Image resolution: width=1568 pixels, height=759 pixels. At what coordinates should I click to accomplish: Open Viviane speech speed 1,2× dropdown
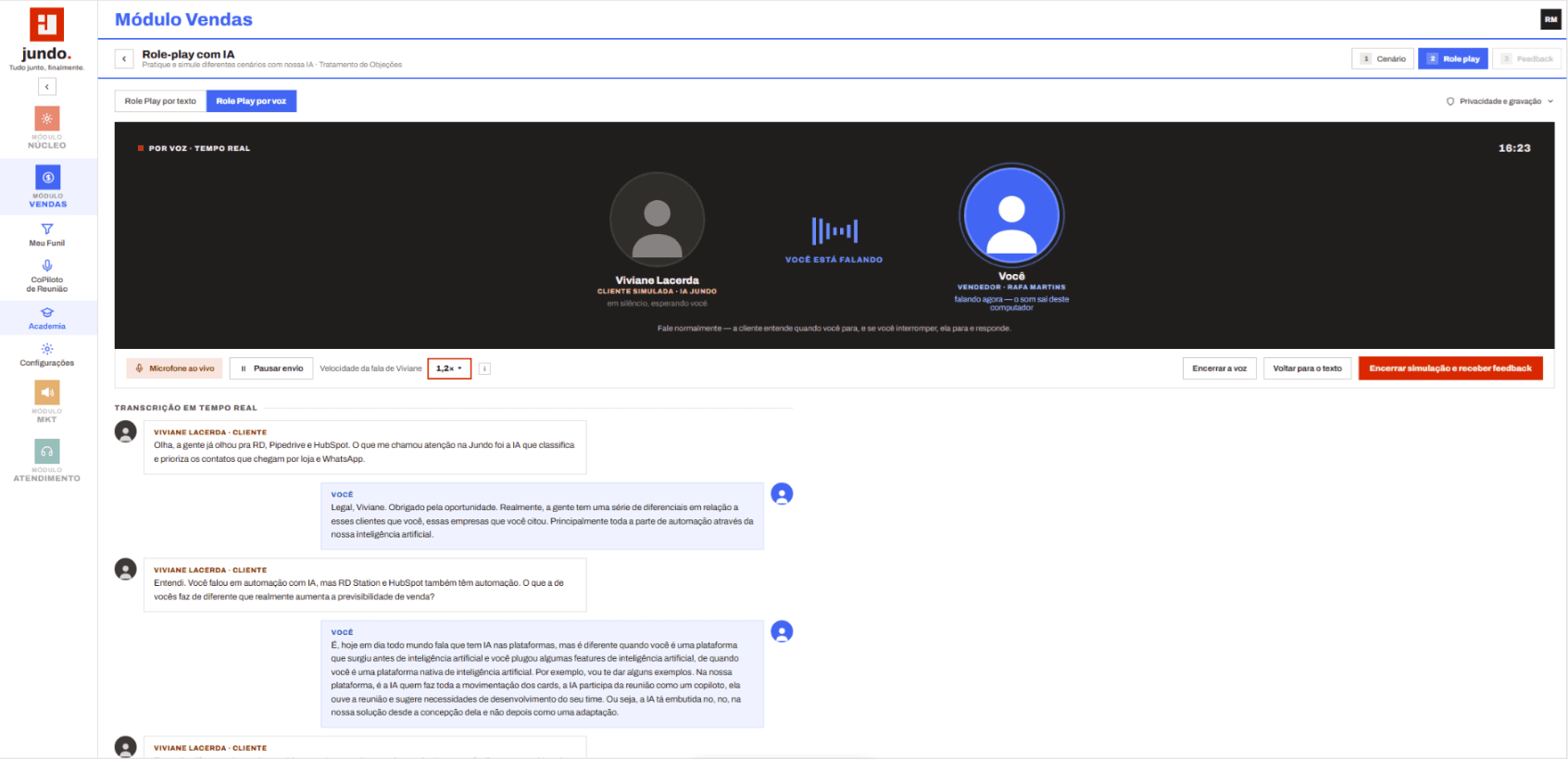point(449,368)
